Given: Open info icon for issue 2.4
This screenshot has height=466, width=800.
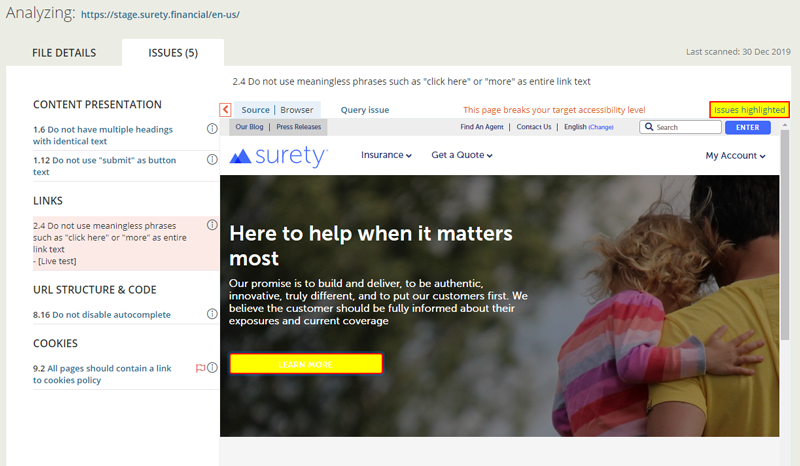Looking at the screenshot, I should (212, 225).
